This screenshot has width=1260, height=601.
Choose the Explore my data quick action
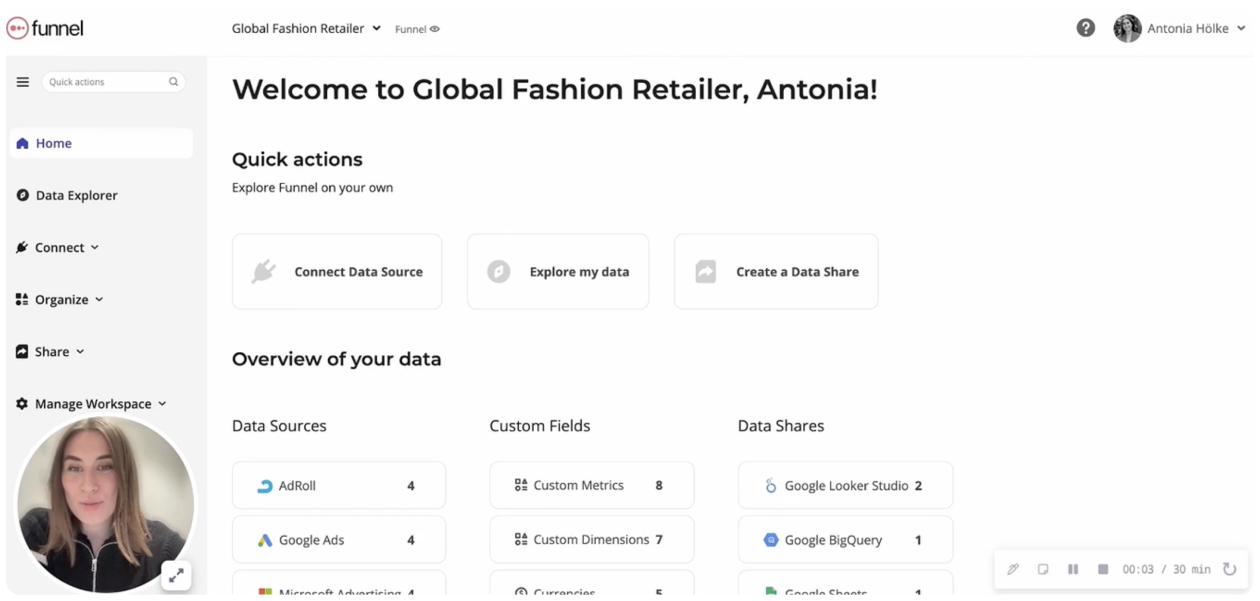click(558, 271)
